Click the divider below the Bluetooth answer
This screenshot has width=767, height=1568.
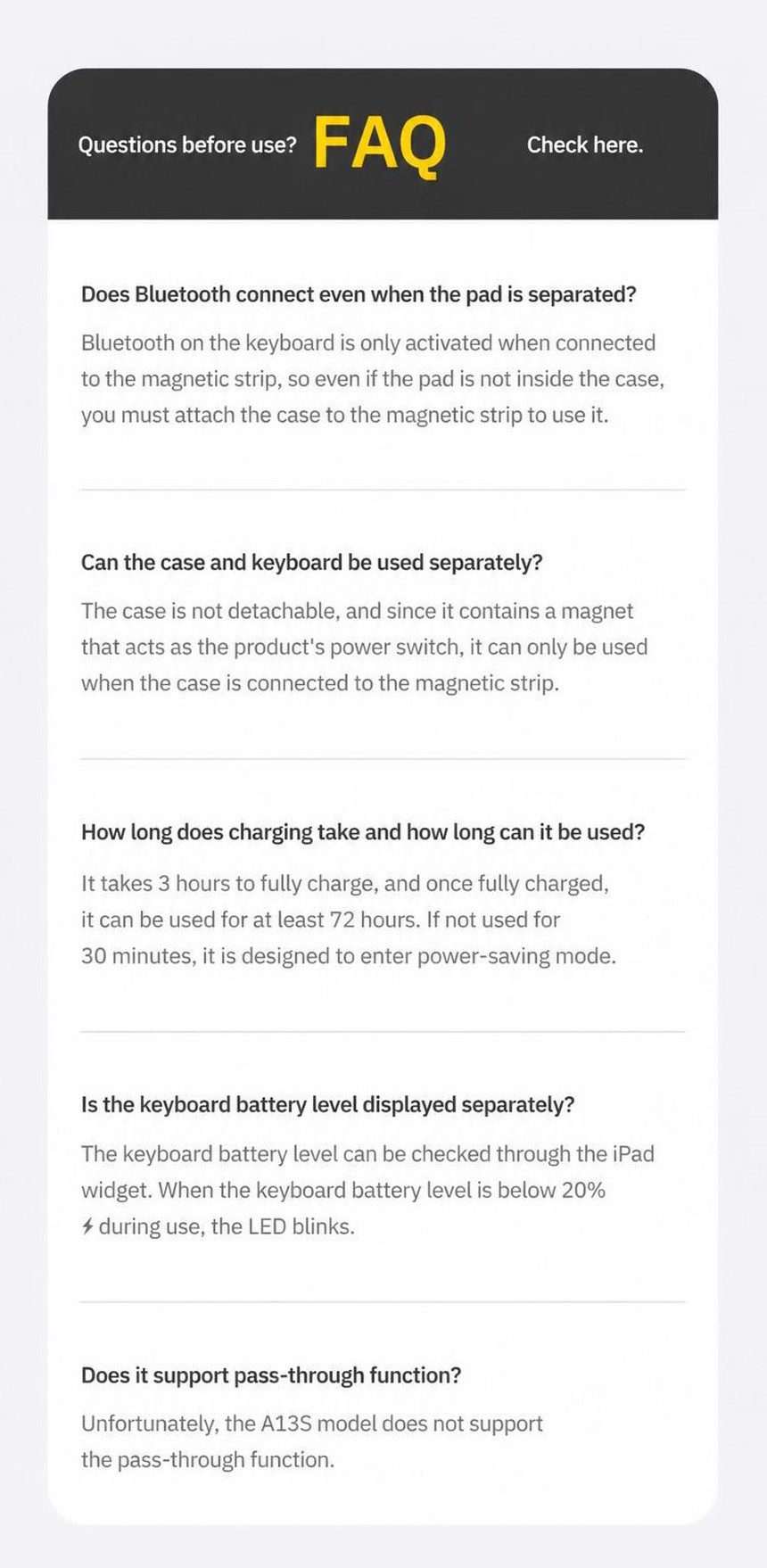[383, 490]
